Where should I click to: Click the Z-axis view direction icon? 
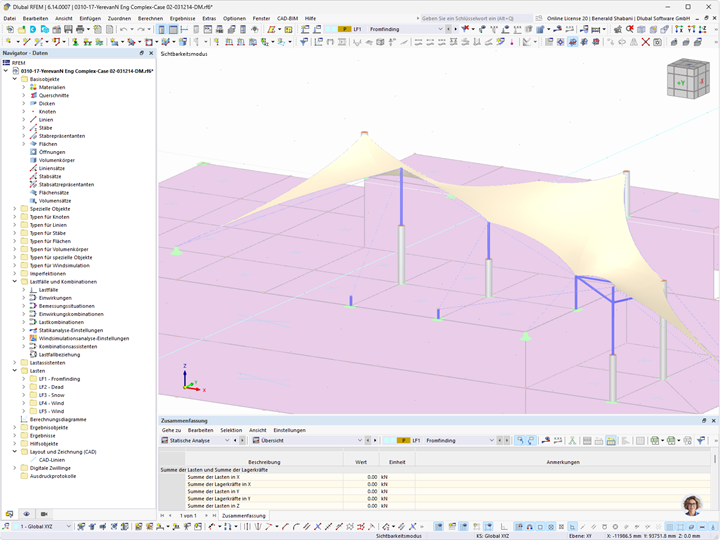tap(703, 29)
